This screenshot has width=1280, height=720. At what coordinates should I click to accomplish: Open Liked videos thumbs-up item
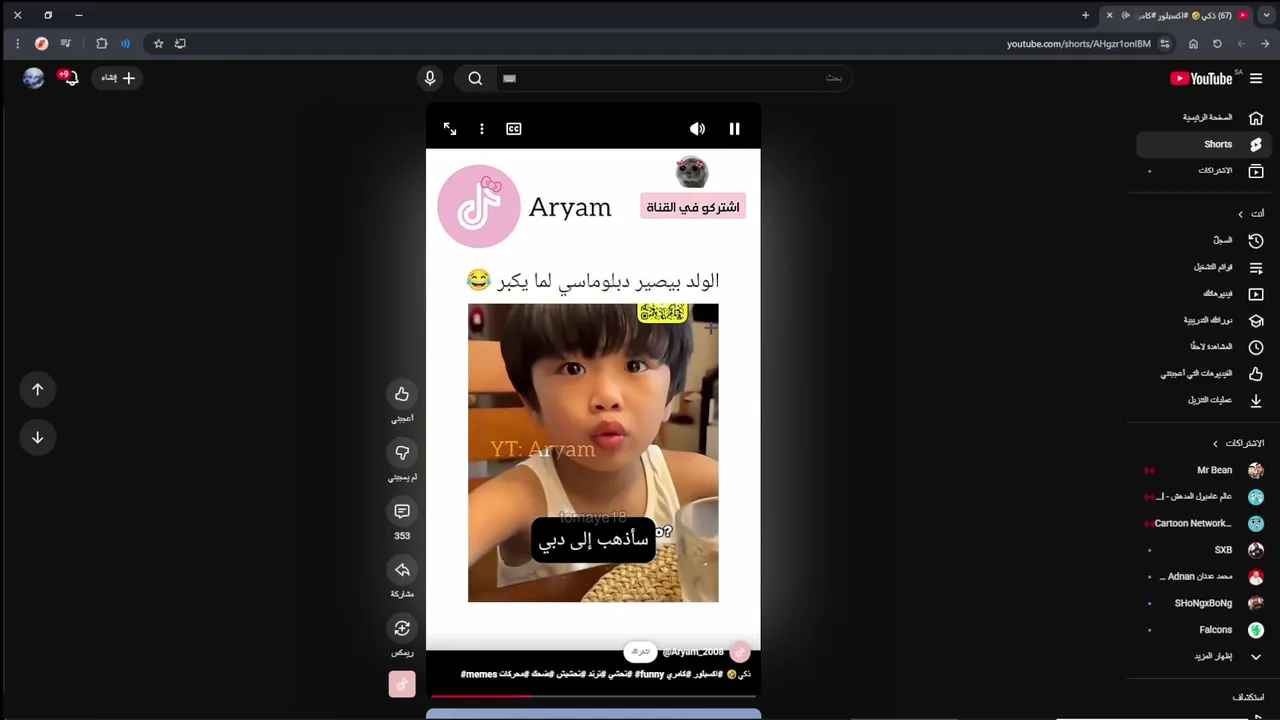1204,374
